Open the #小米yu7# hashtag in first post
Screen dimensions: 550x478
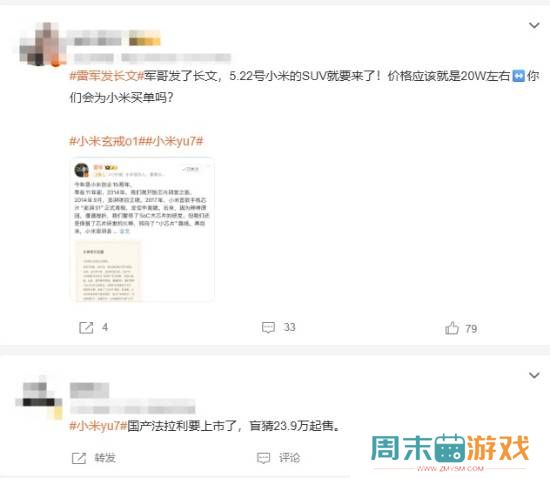[174, 141]
